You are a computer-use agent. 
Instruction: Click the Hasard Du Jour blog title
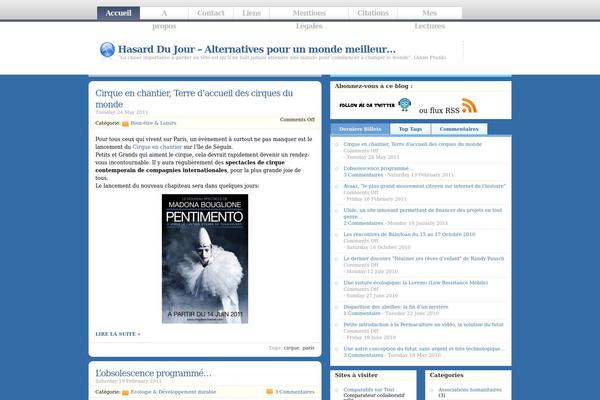(256, 49)
